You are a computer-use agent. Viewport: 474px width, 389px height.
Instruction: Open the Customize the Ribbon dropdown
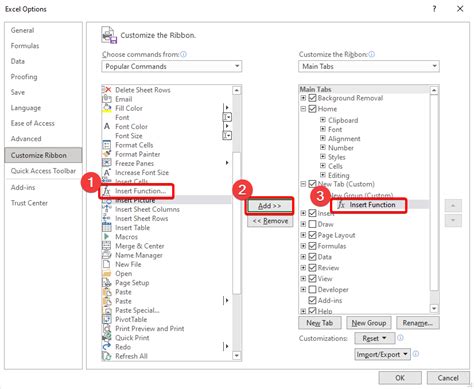[x=369, y=66]
